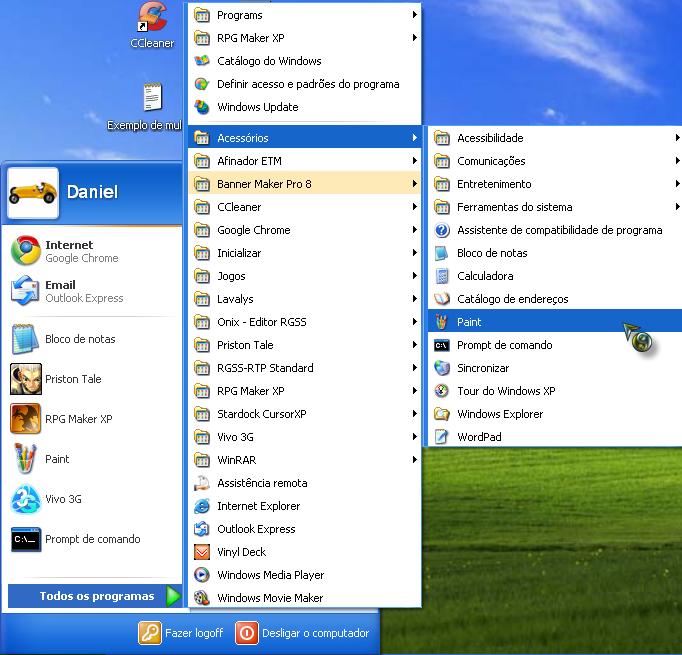
Task: Click the Catálogo de endereços icon
Action: [x=442, y=299]
